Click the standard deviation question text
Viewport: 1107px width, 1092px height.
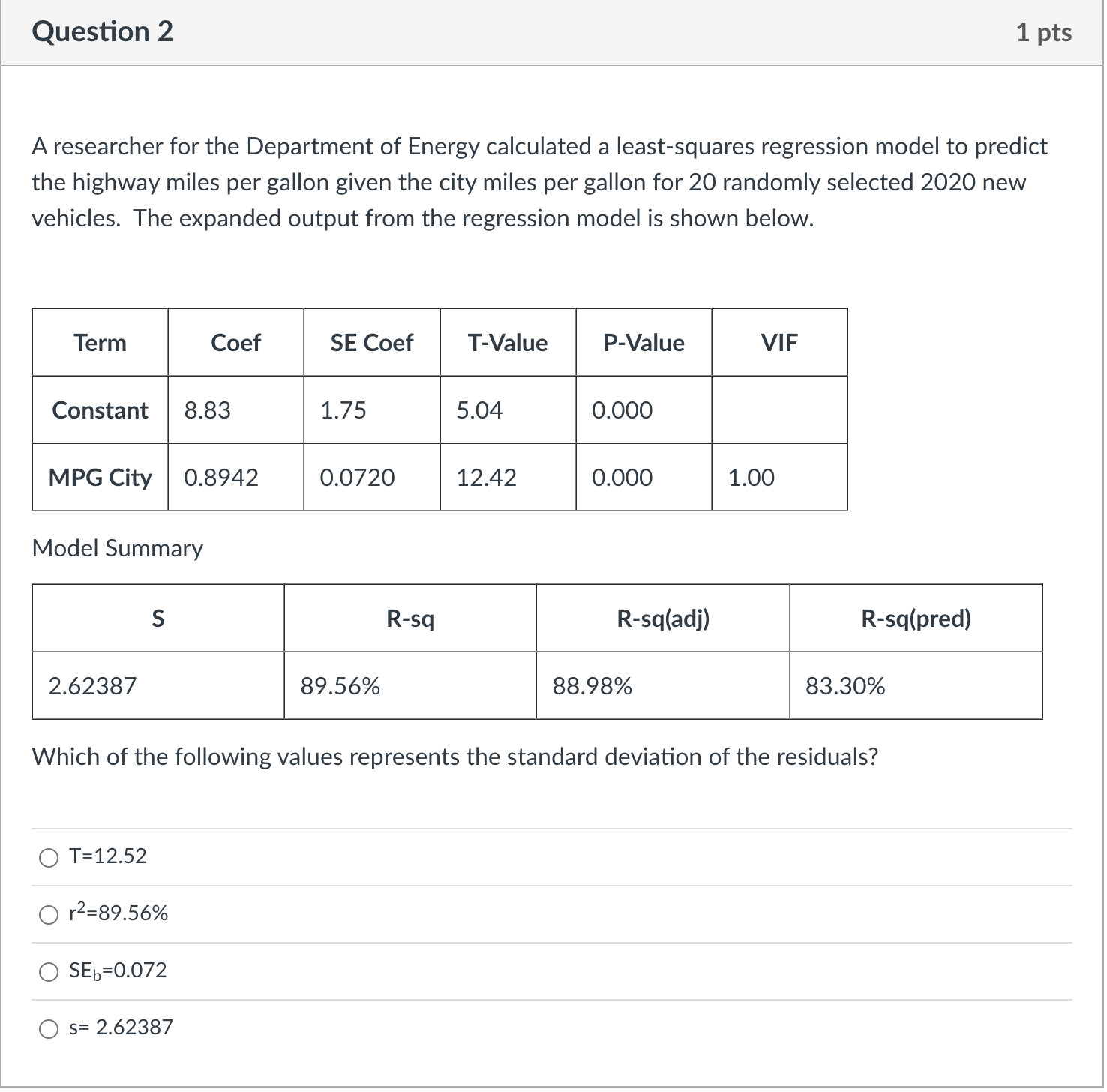[x=454, y=757]
